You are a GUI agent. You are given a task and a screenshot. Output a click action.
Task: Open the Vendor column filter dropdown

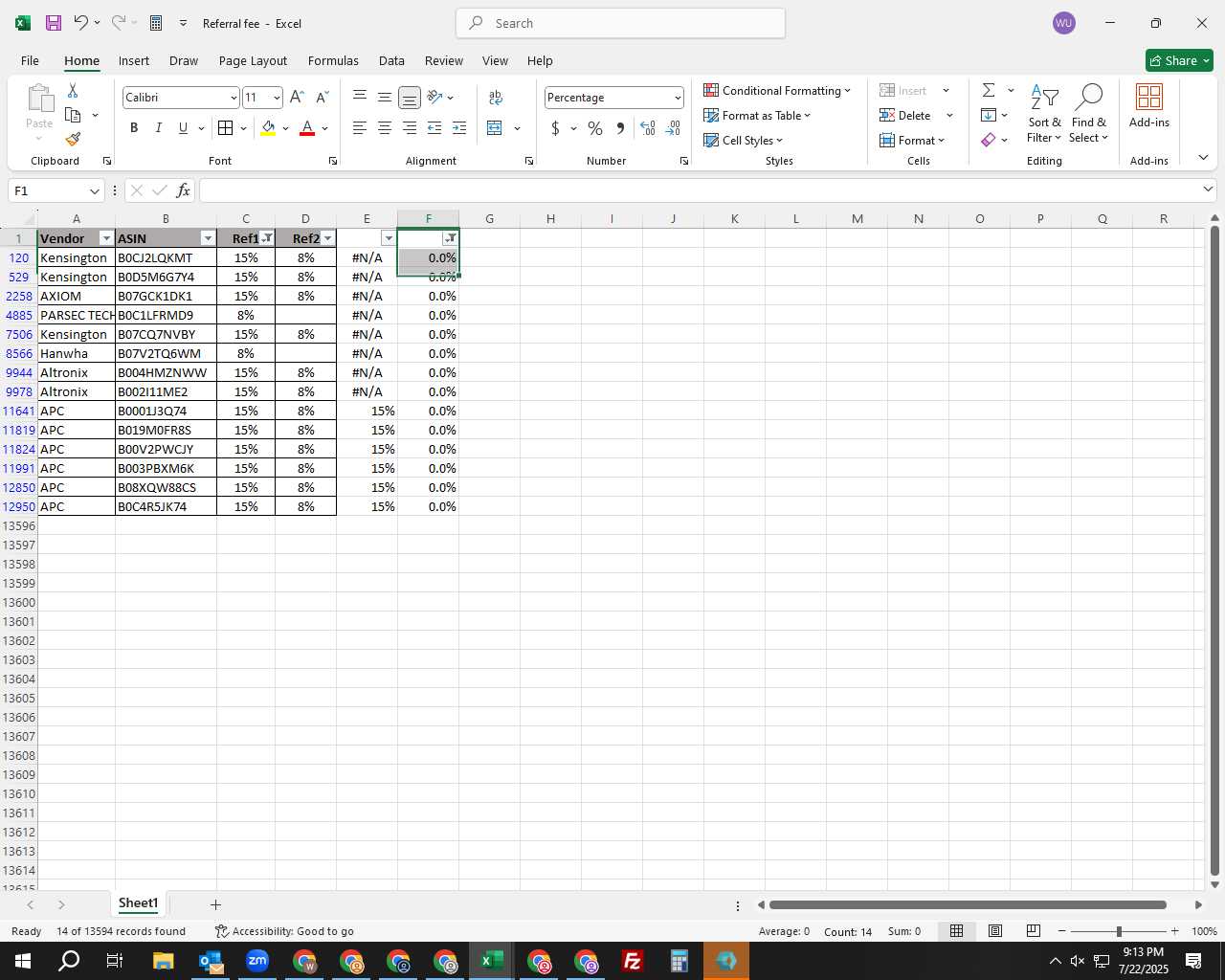pyautogui.click(x=106, y=238)
